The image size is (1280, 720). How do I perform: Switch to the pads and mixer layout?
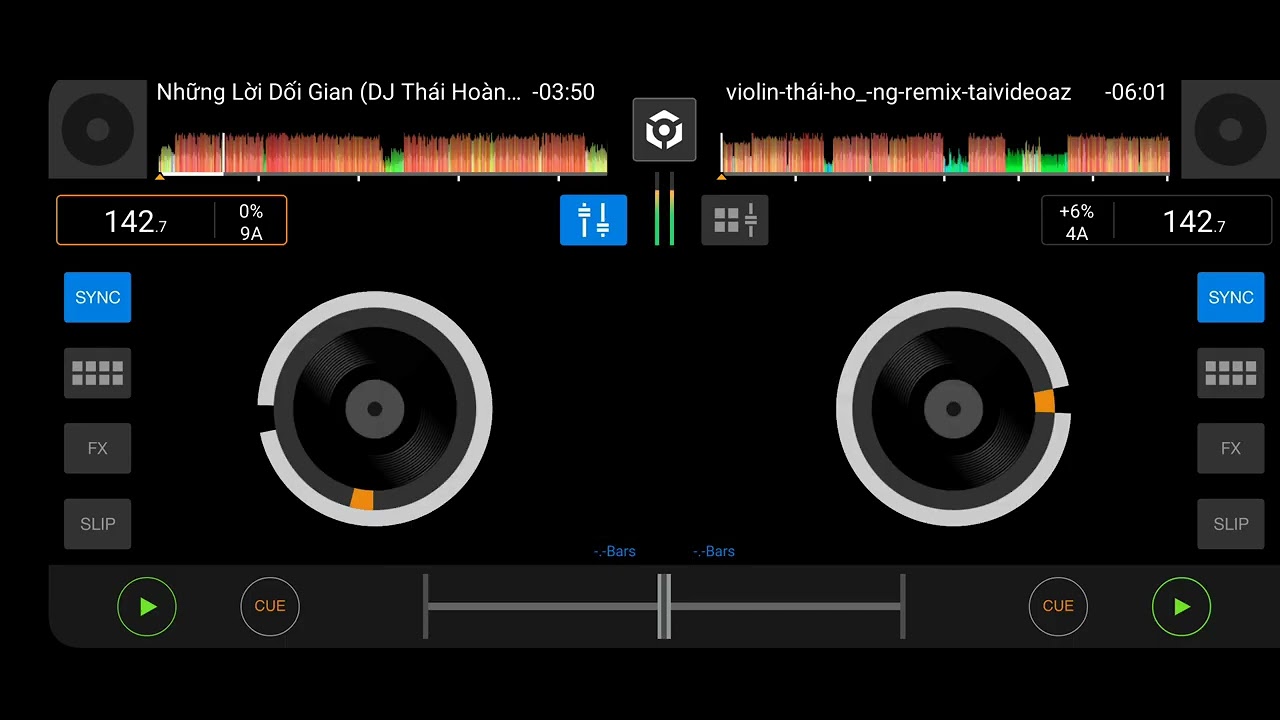point(735,220)
